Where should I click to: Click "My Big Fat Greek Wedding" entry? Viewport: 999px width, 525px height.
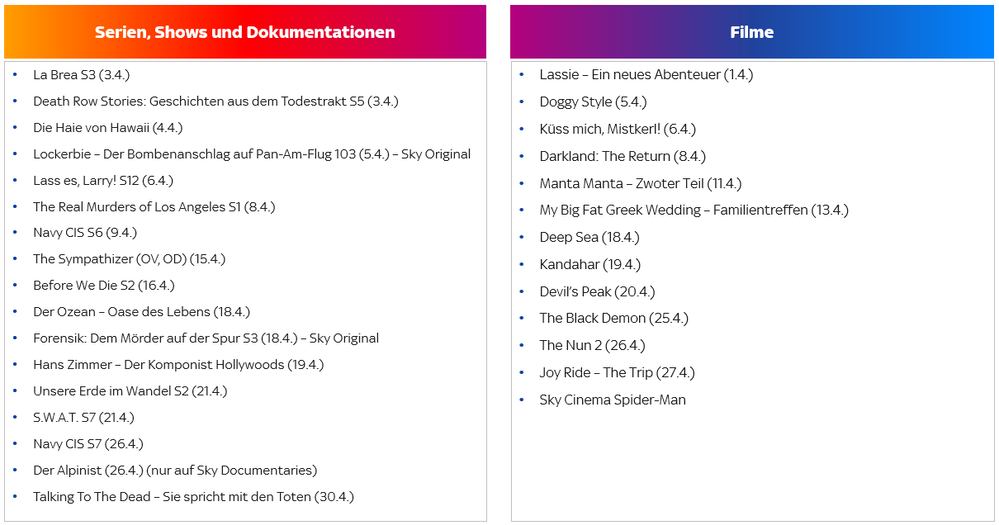693,210
